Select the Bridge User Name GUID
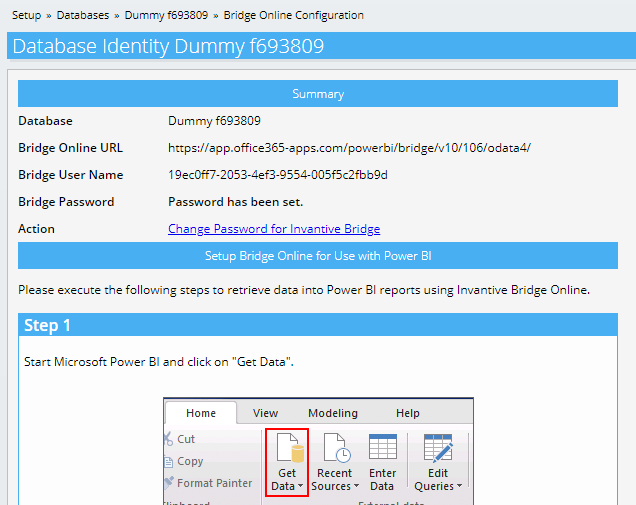Screen dimensions: 636x505 [x=278, y=175]
